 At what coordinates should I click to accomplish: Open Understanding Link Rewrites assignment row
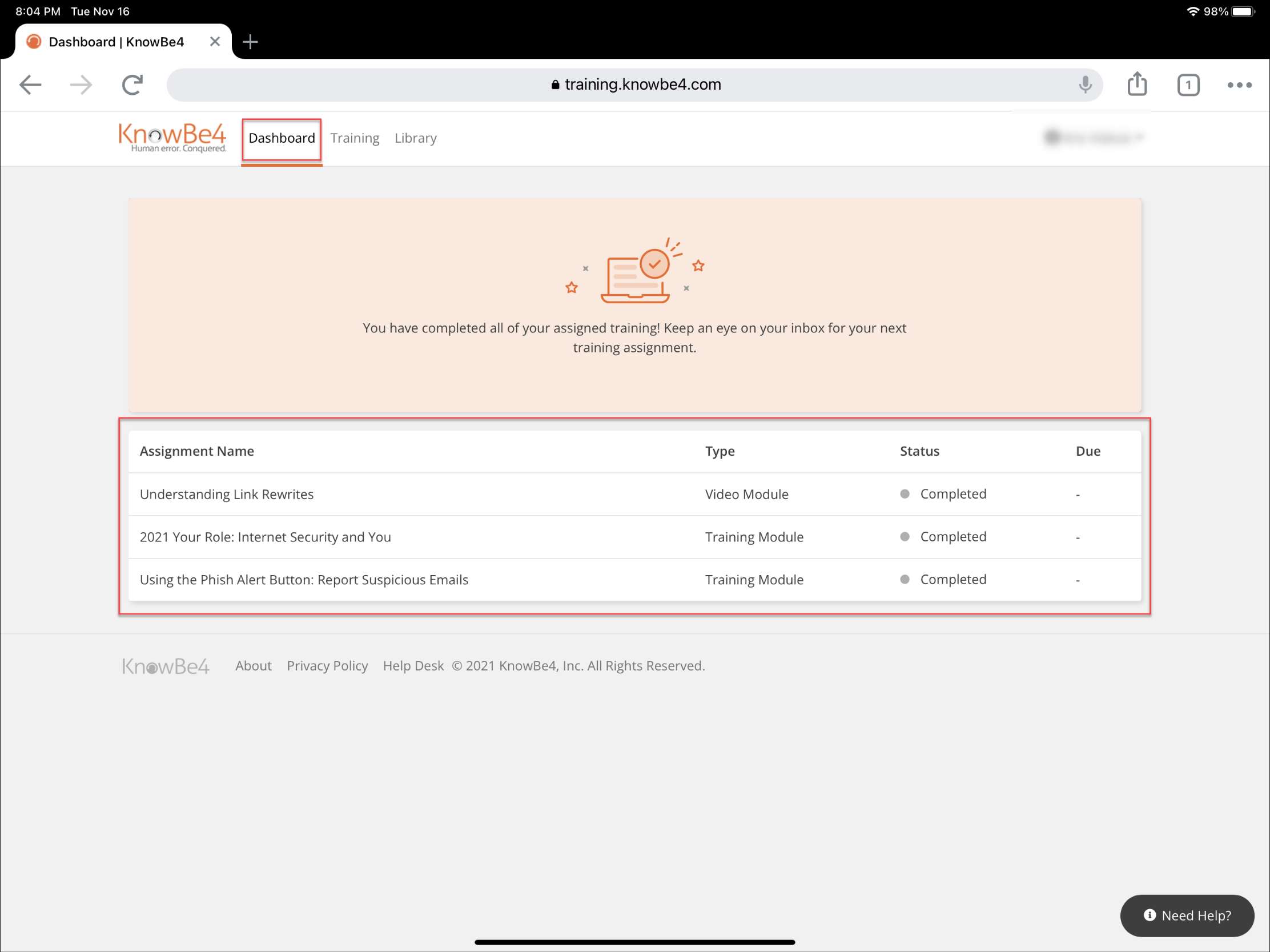(x=227, y=495)
